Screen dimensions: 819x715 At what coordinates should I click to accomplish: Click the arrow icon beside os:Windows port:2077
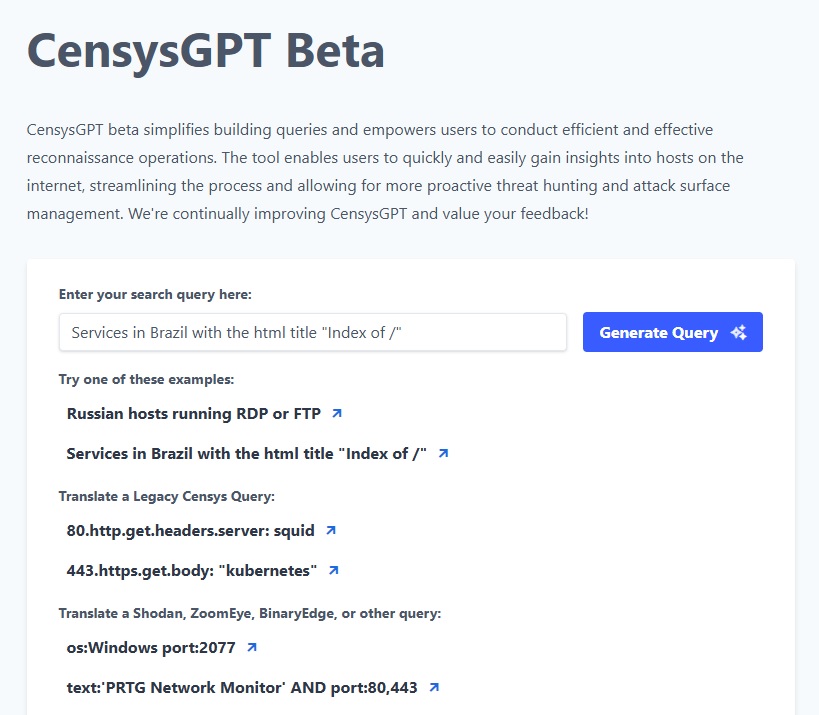(x=251, y=647)
